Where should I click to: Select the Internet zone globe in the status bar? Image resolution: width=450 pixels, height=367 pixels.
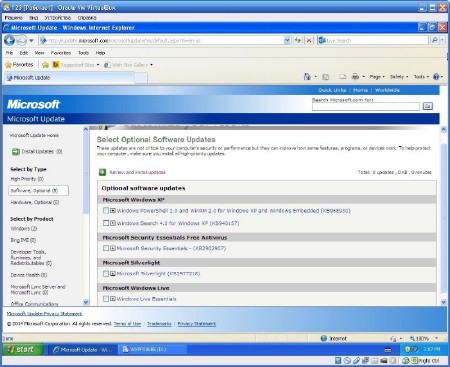pos(323,338)
